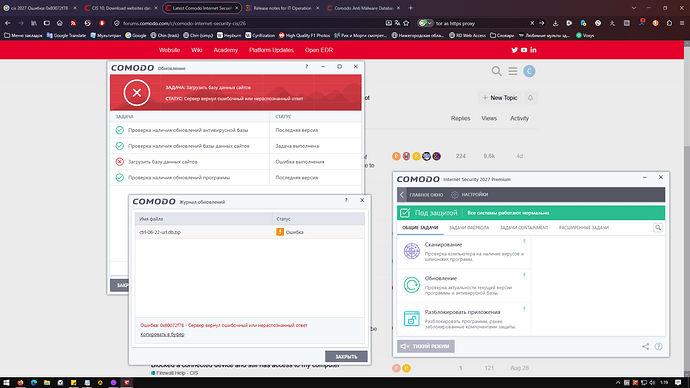Open the Scan task icon
Viewport: 690px width, 388px height.
click(x=411, y=251)
